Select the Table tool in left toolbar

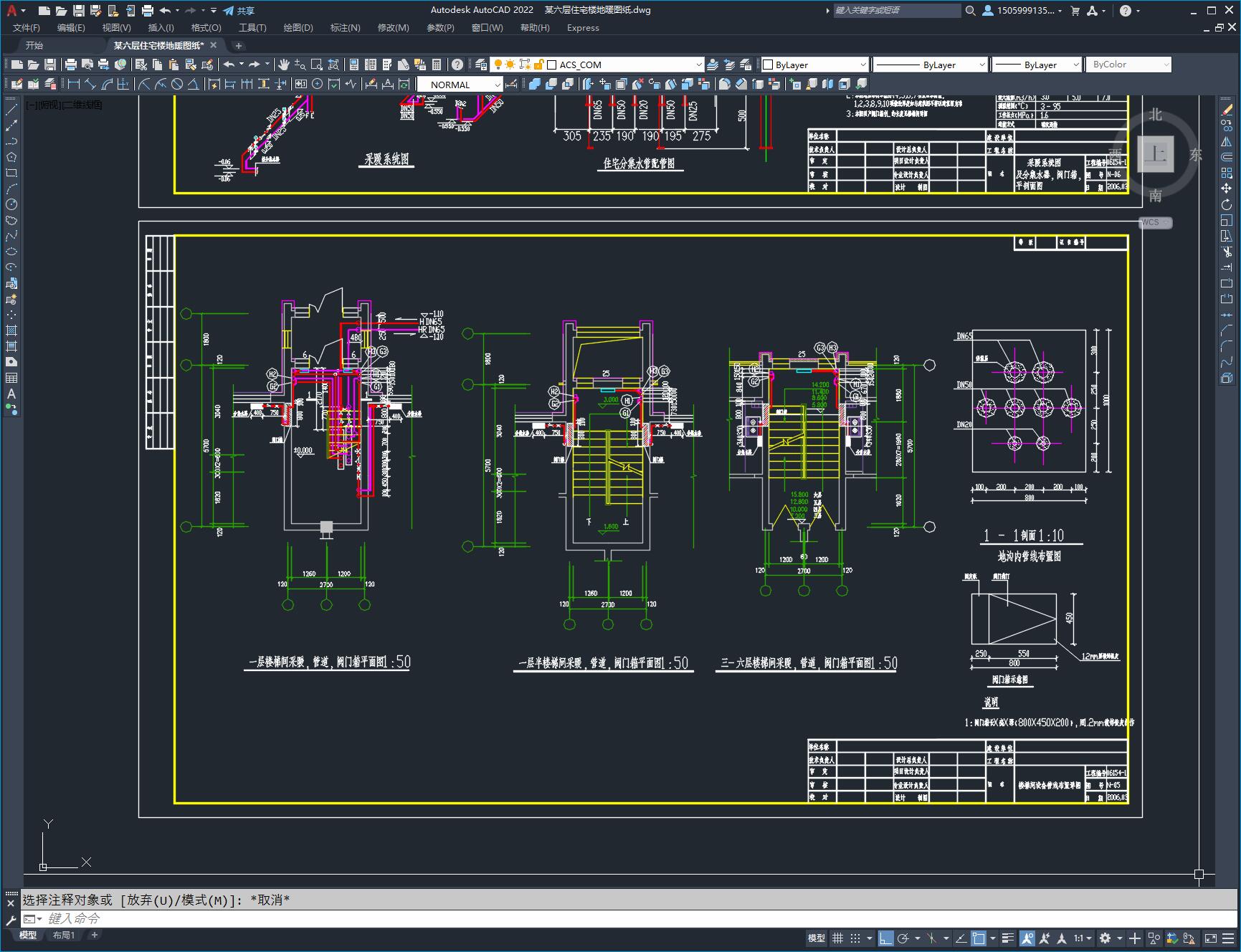click(x=11, y=378)
